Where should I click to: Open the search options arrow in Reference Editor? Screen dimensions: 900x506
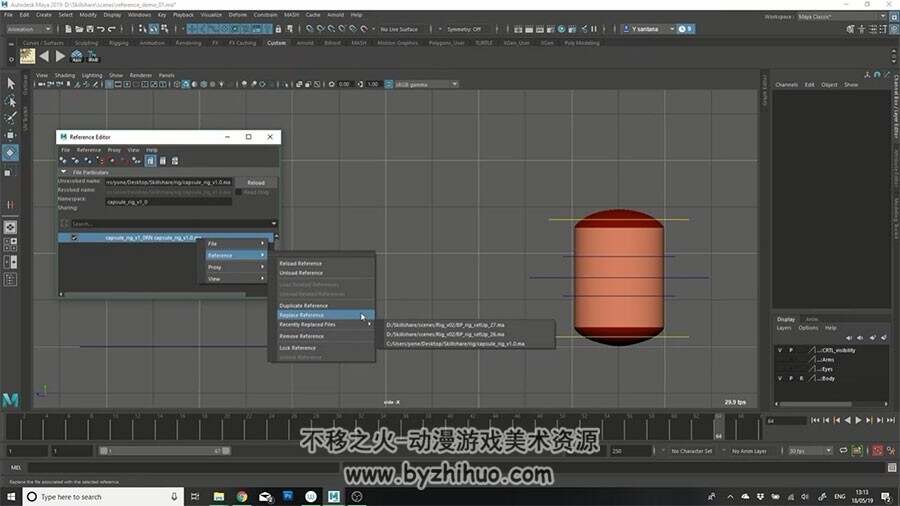point(274,224)
